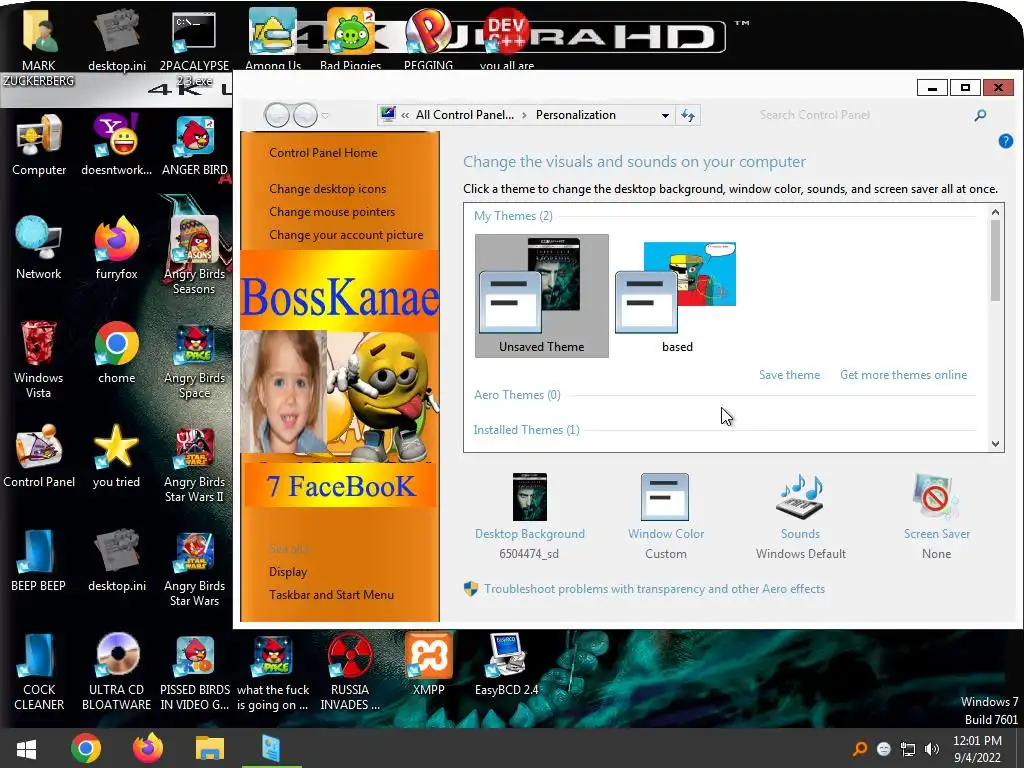Image resolution: width=1024 pixels, height=768 pixels.
Task: Open Change your account picture link
Action: point(346,235)
